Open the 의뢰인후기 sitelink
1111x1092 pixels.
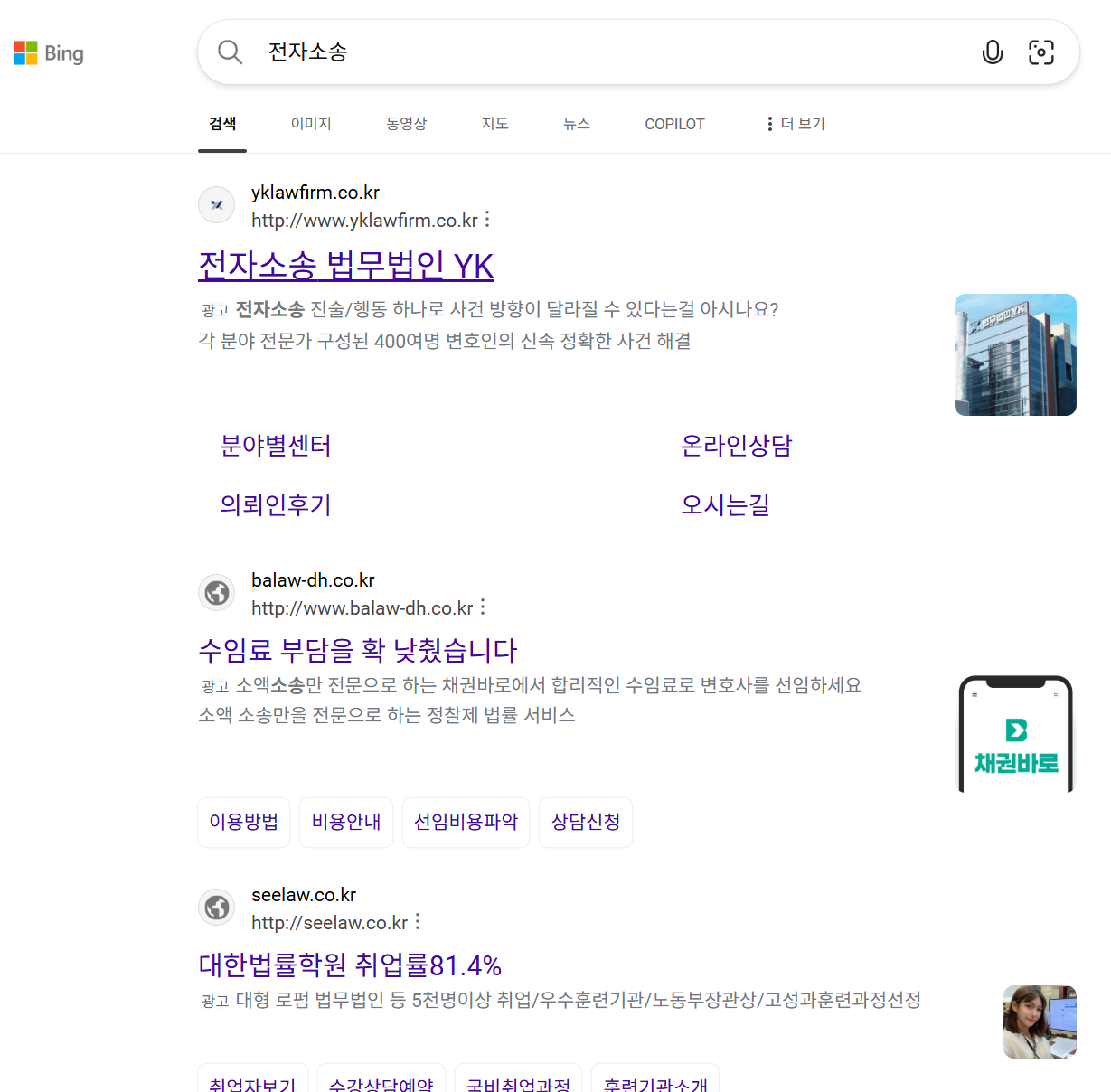click(276, 504)
